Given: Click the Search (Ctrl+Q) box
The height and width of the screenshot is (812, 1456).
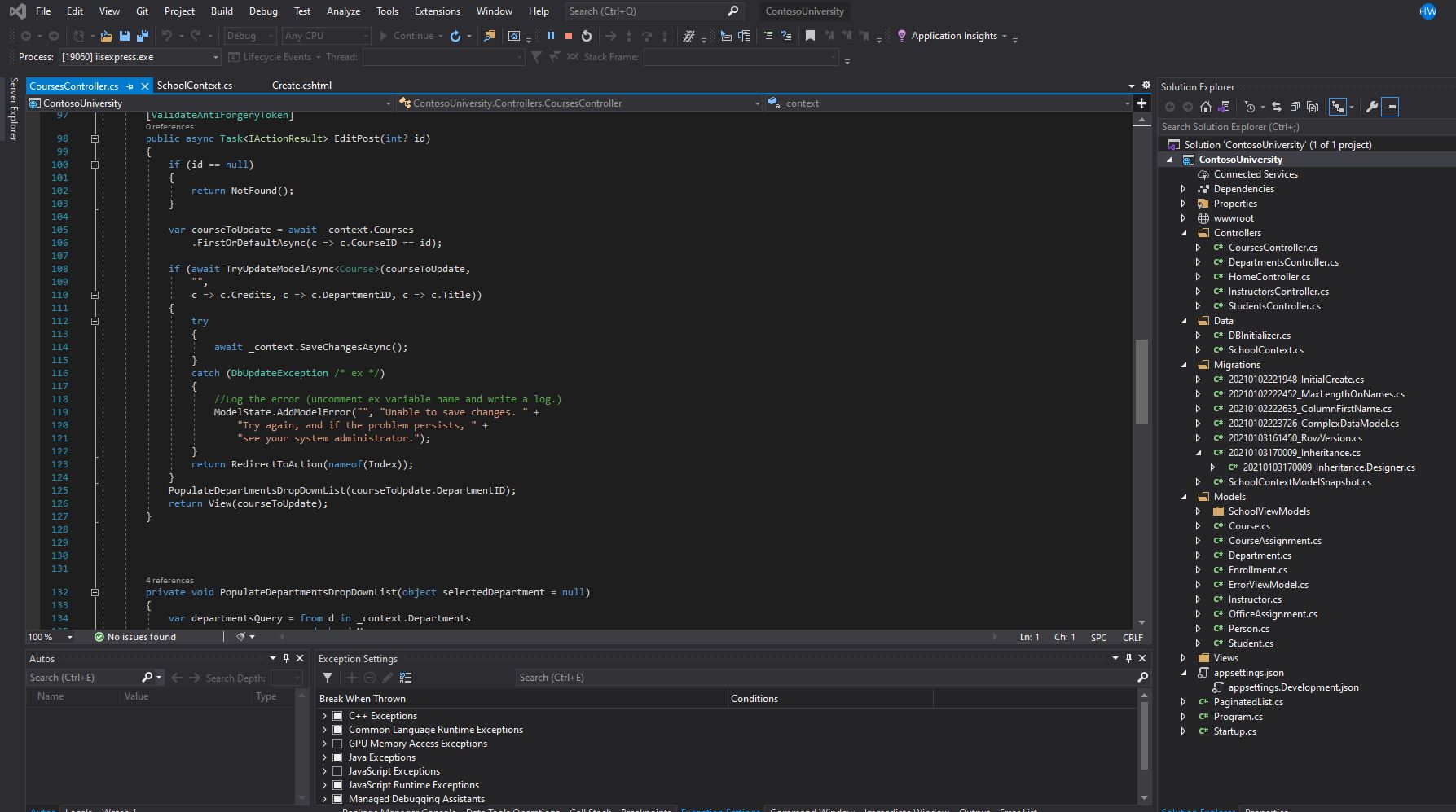Looking at the screenshot, I should tap(653, 11).
